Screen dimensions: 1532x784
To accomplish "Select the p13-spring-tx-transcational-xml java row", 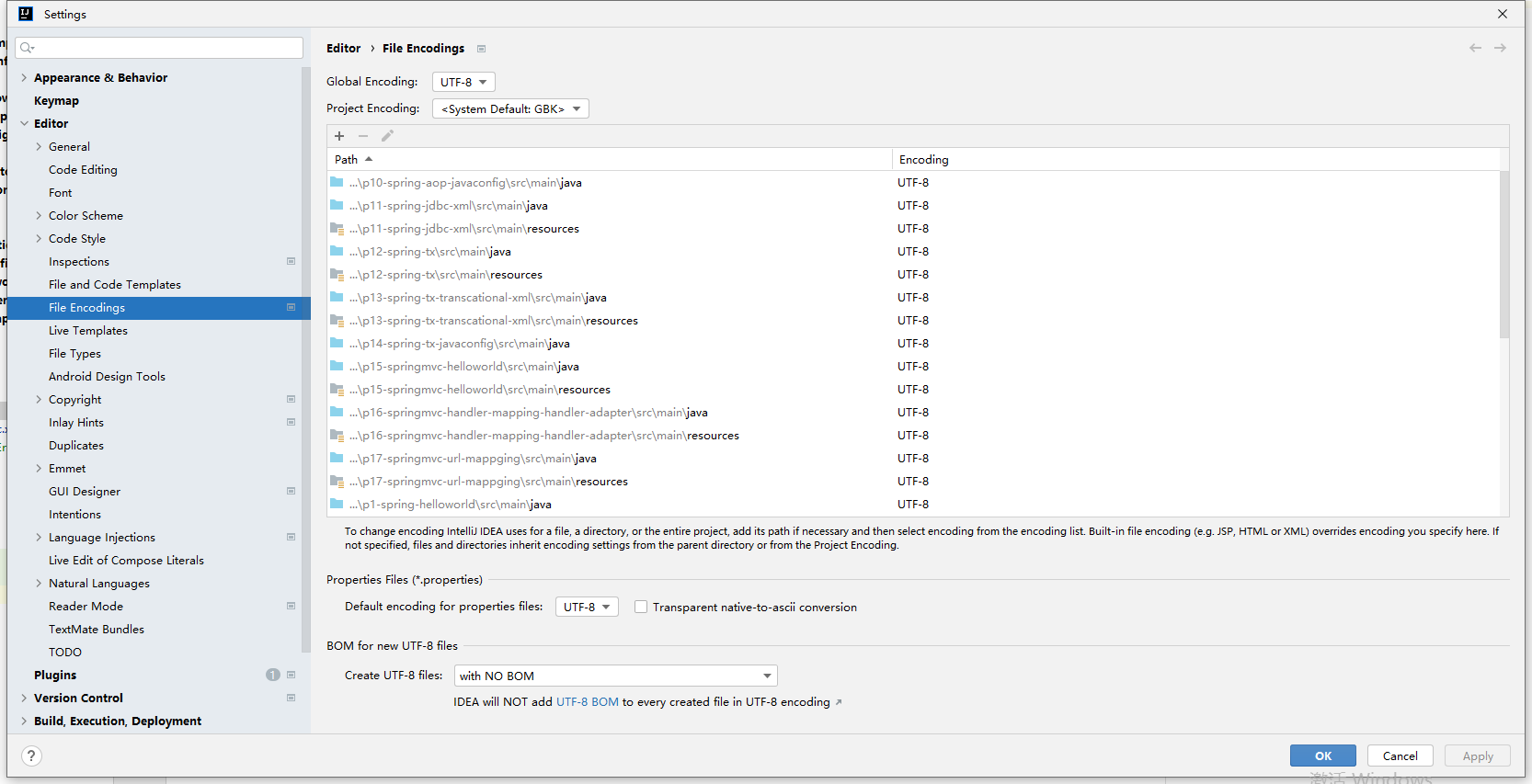I will [x=913, y=297].
